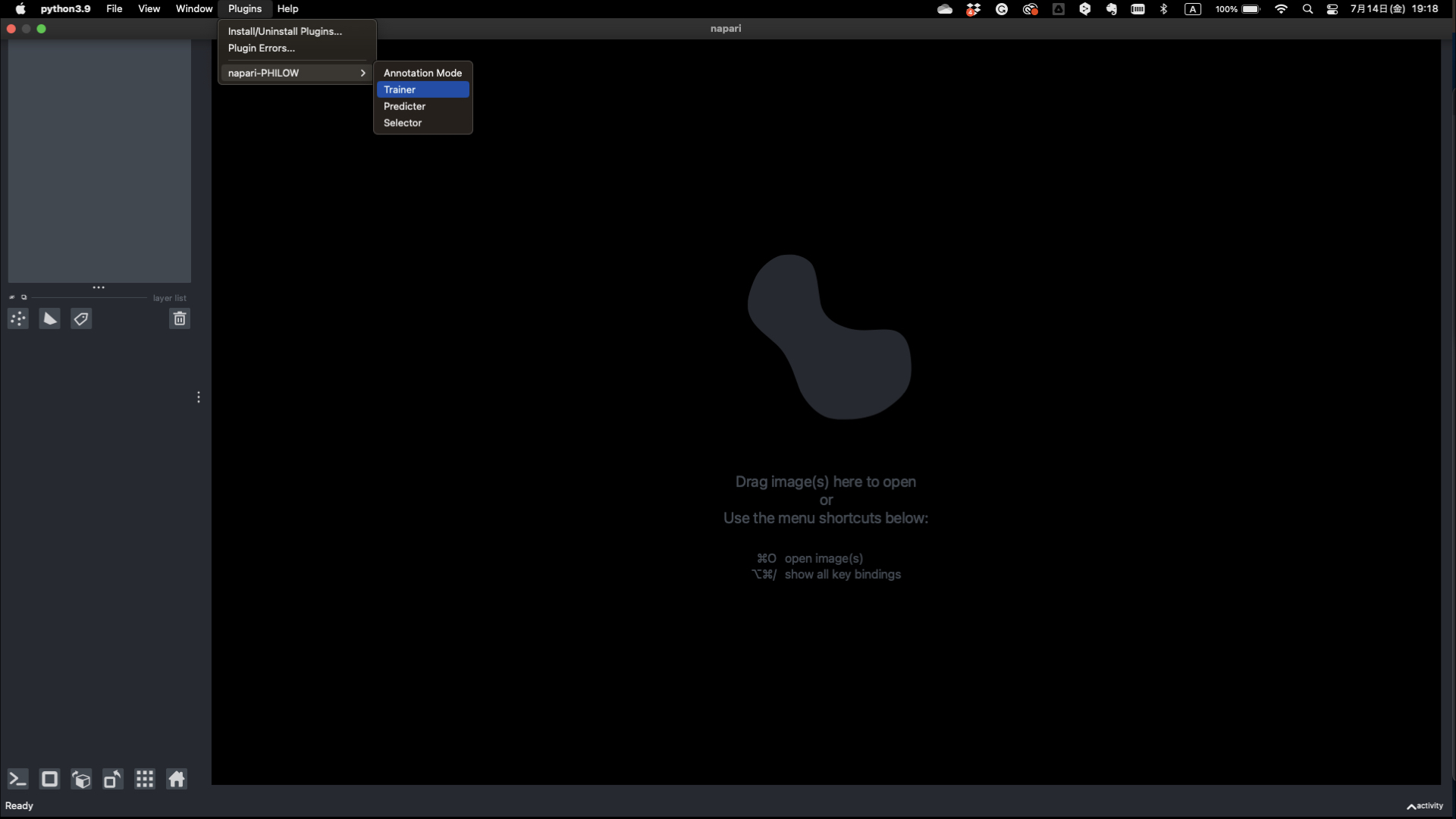Expand the napari-PHILOW submenu

(297, 73)
